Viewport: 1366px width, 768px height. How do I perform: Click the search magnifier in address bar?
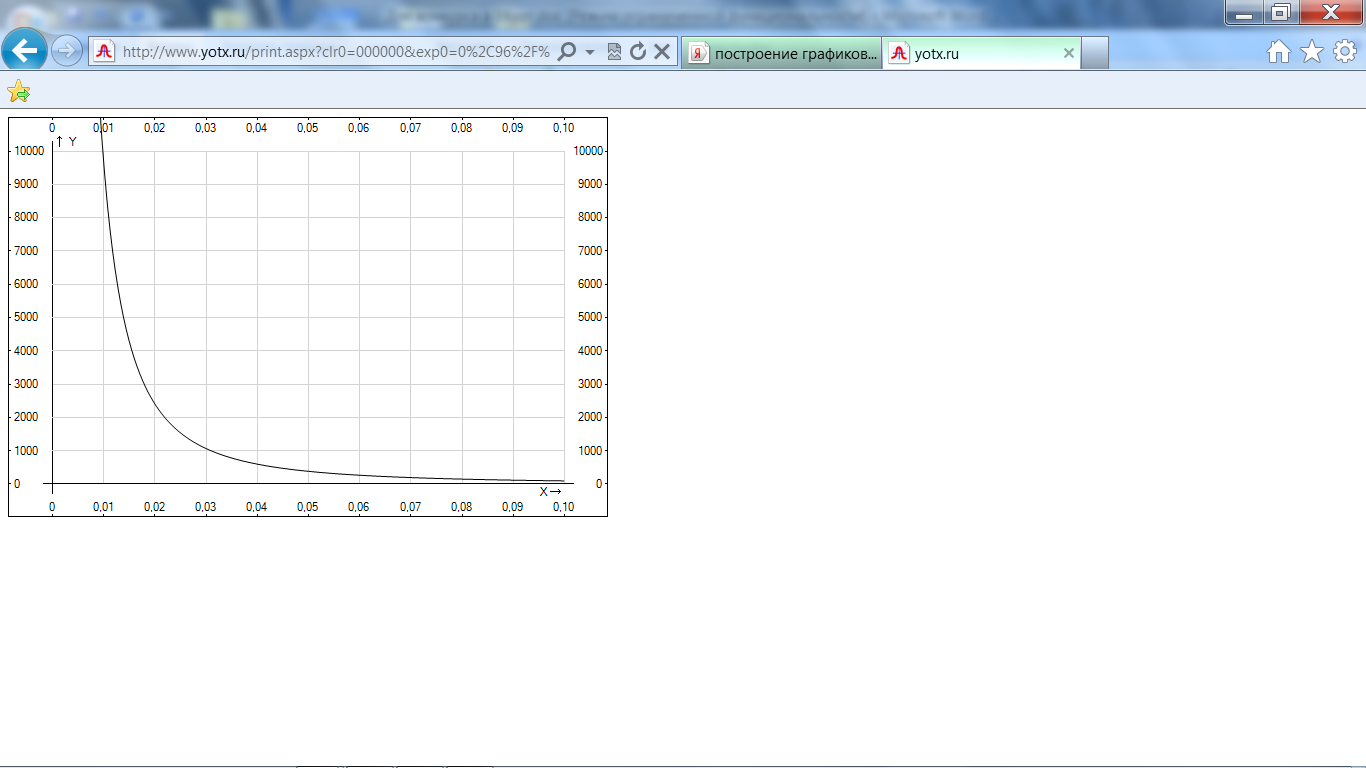point(566,52)
